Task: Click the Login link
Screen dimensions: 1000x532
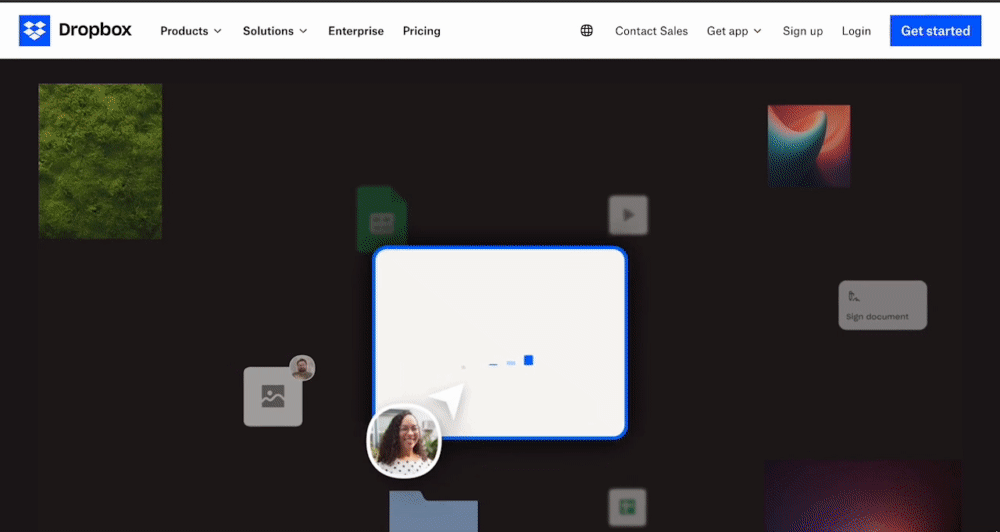Action: pos(856,31)
